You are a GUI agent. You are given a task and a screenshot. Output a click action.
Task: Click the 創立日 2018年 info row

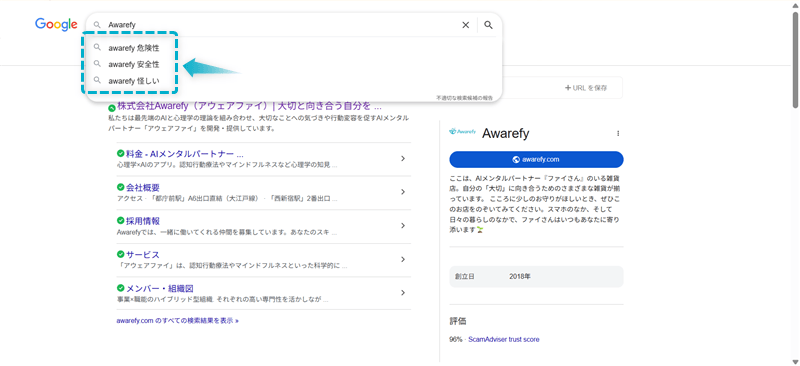point(536,277)
